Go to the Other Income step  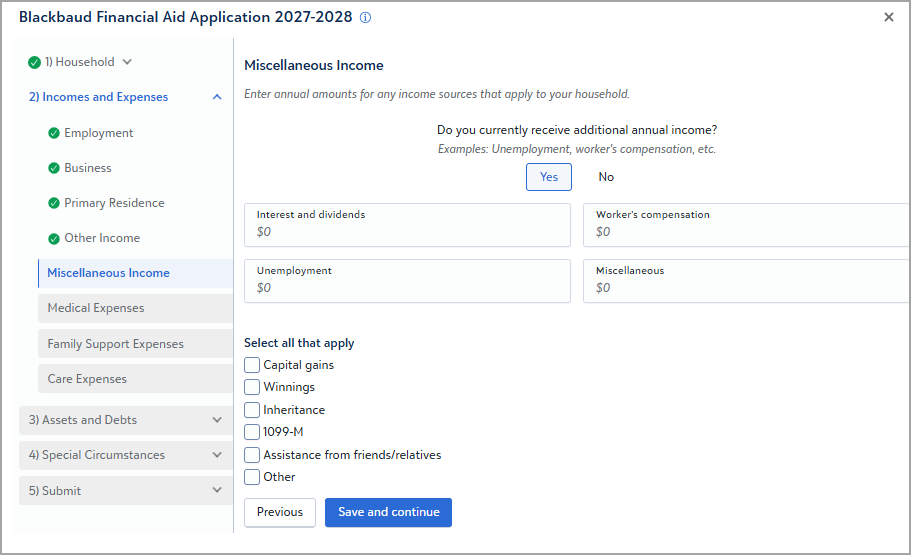pyautogui.click(x=102, y=238)
